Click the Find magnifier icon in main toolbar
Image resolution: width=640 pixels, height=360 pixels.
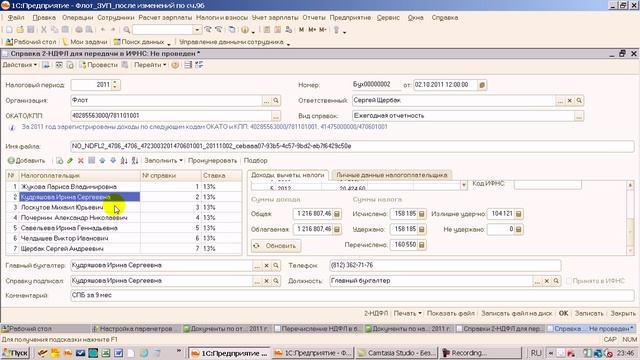(x=127, y=30)
